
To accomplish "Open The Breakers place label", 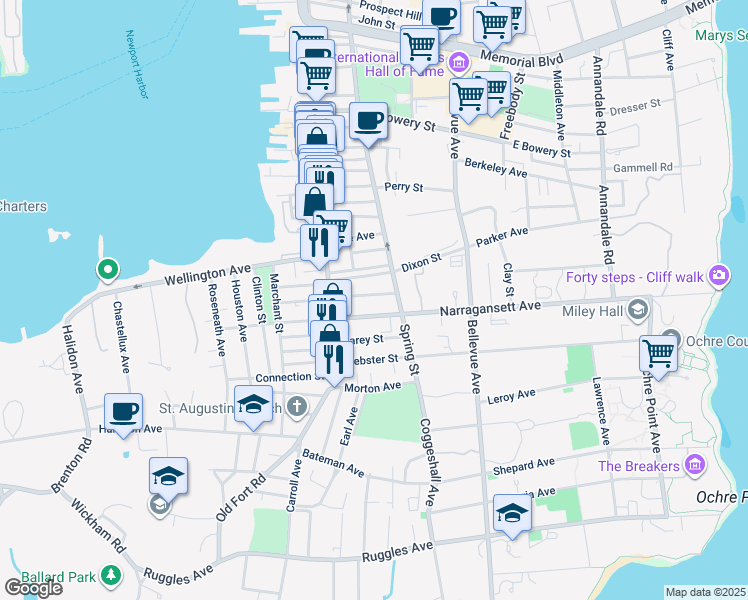I will pyautogui.click(x=639, y=466).
